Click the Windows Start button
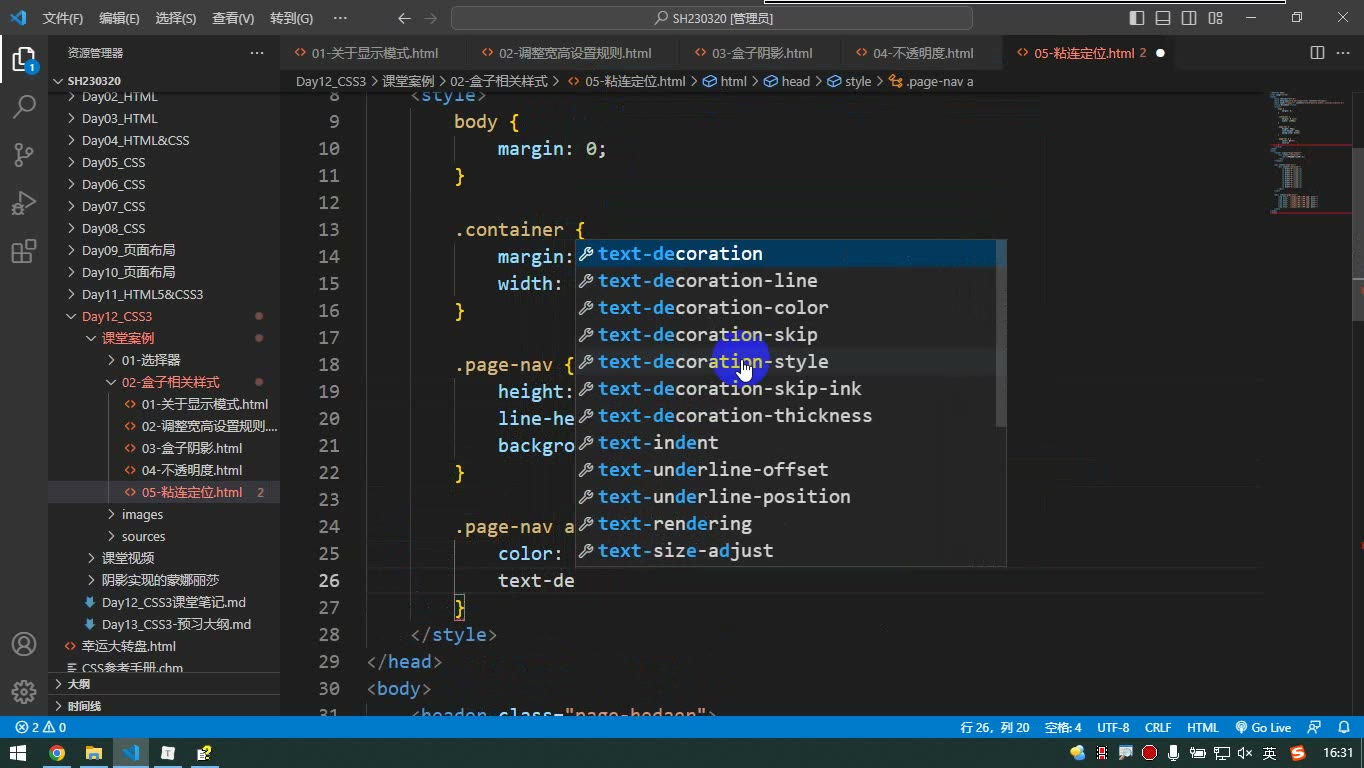 [18, 753]
